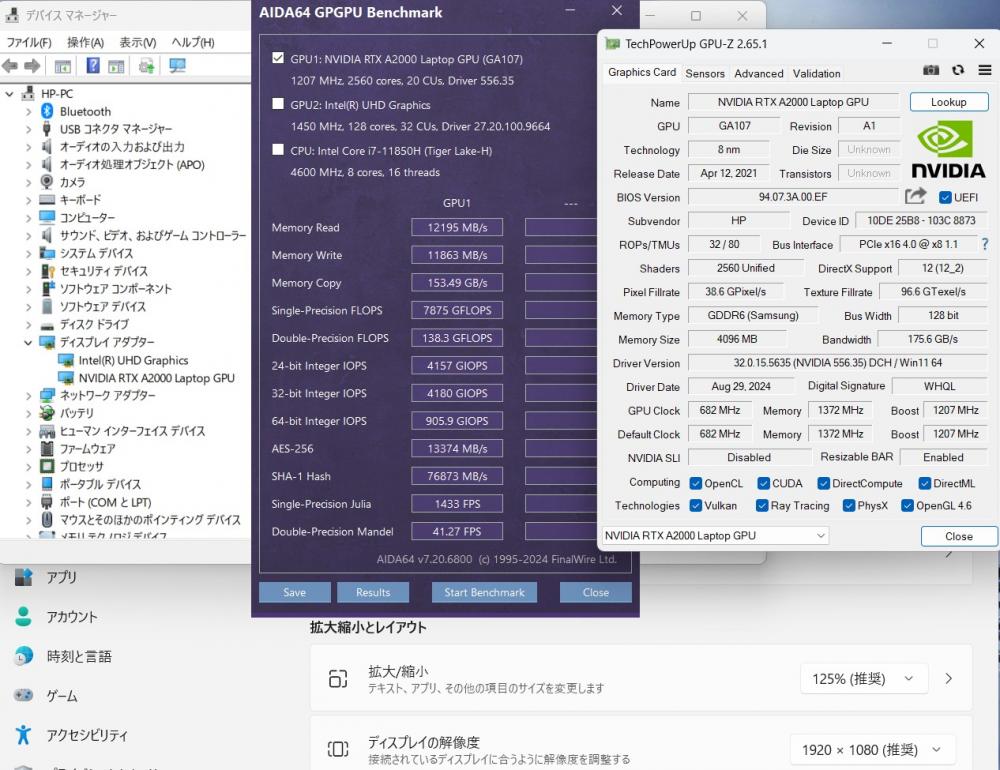The image size is (1000, 770).
Task: Click the Results button in AIDA64
Action: click(x=373, y=592)
